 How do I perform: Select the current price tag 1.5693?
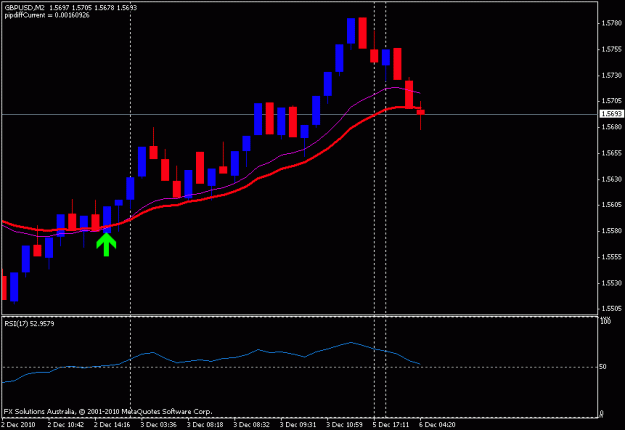click(x=611, y=114)
